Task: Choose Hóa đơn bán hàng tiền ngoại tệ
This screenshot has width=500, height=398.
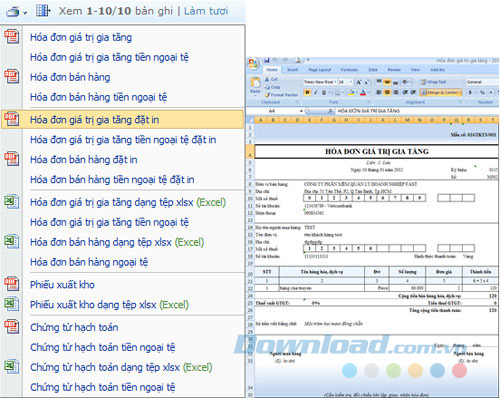Action: pyautogui.click(x=98, y=97)
